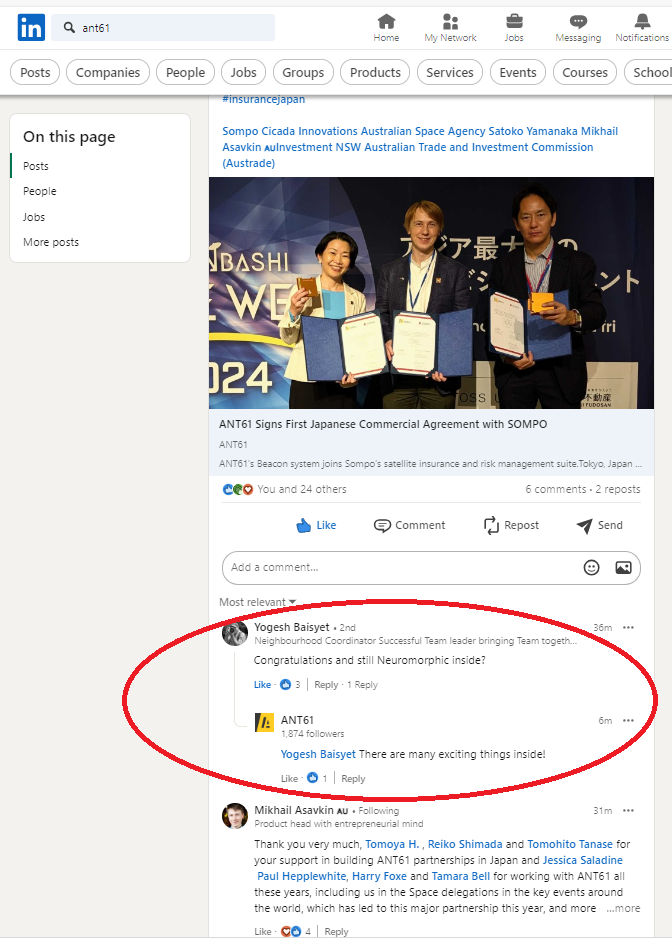The width and height of the screenshot is (672, 938).
Task: Open emoji picker in comment box
Action: coord(591,567)
